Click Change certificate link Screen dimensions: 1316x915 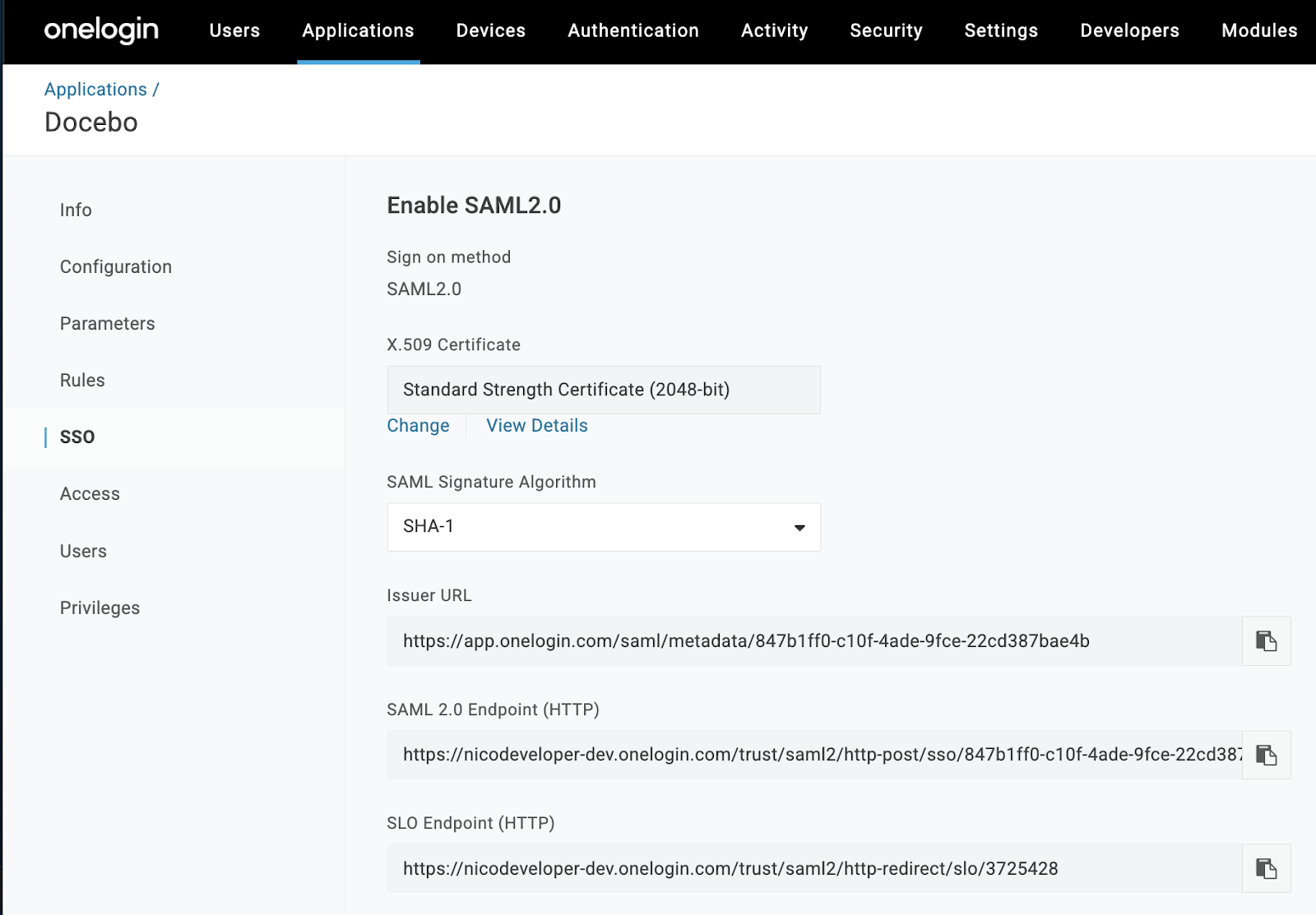[x=418, y=426]
